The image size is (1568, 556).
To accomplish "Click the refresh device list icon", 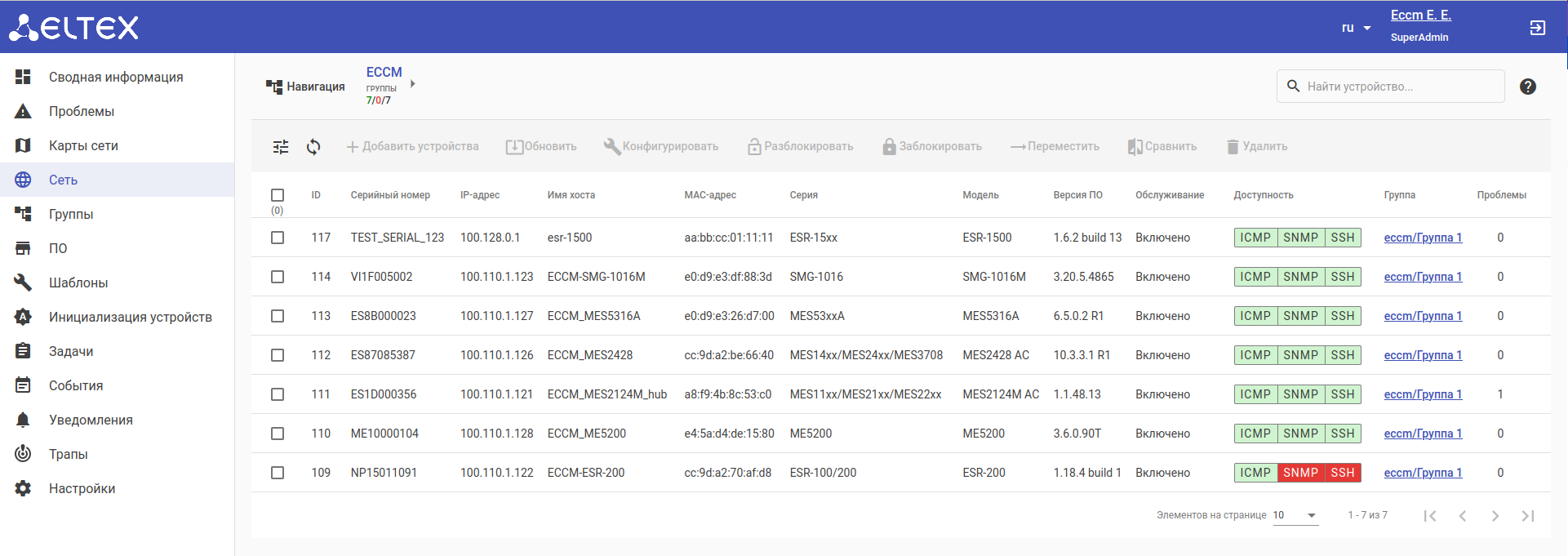I will coord(313,147).
